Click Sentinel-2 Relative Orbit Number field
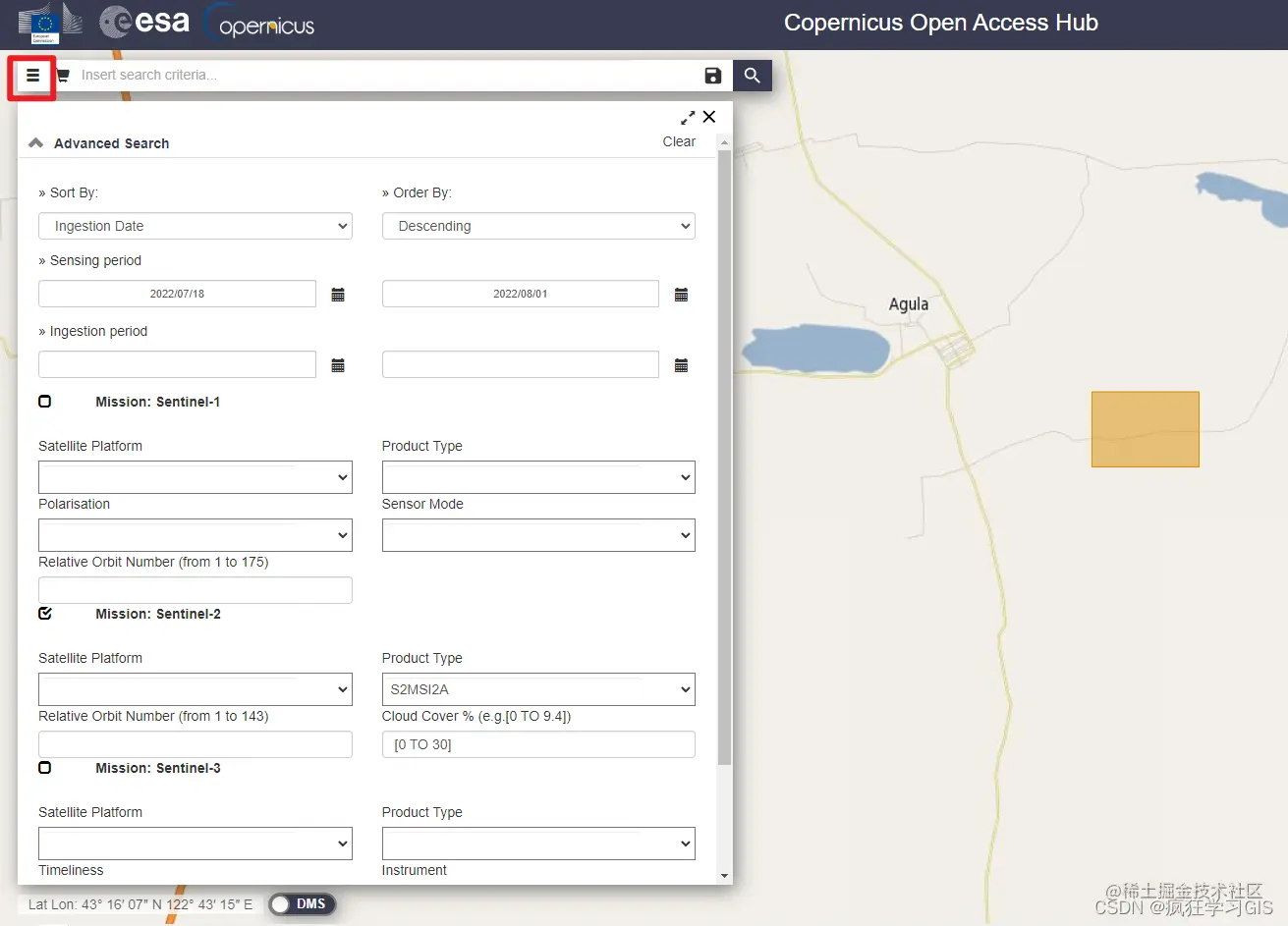This screenshot has width=1288, height=926. pos(196,744)
